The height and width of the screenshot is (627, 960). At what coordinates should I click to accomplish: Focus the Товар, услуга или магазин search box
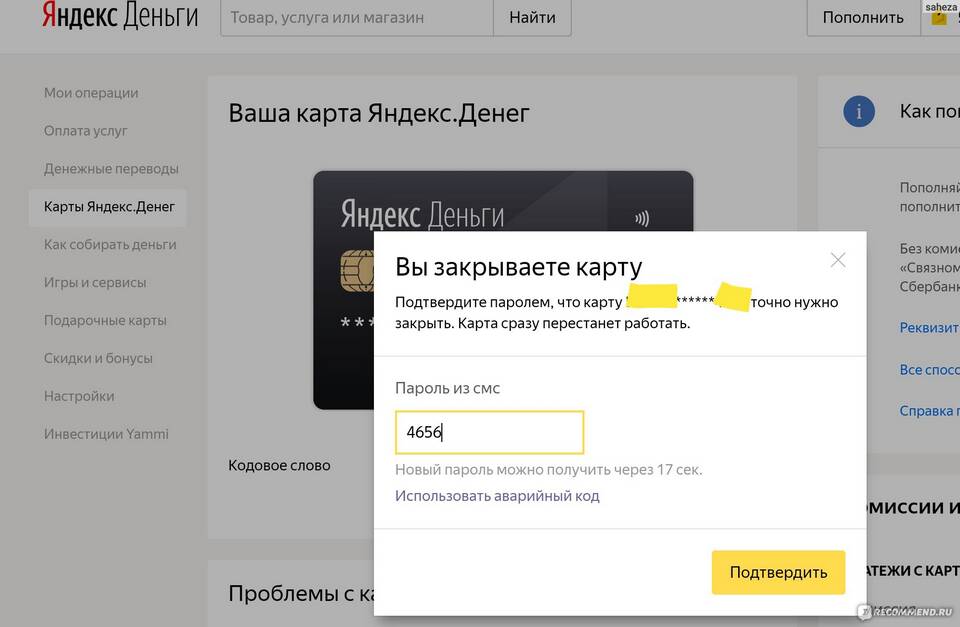[x=357, y=17]
